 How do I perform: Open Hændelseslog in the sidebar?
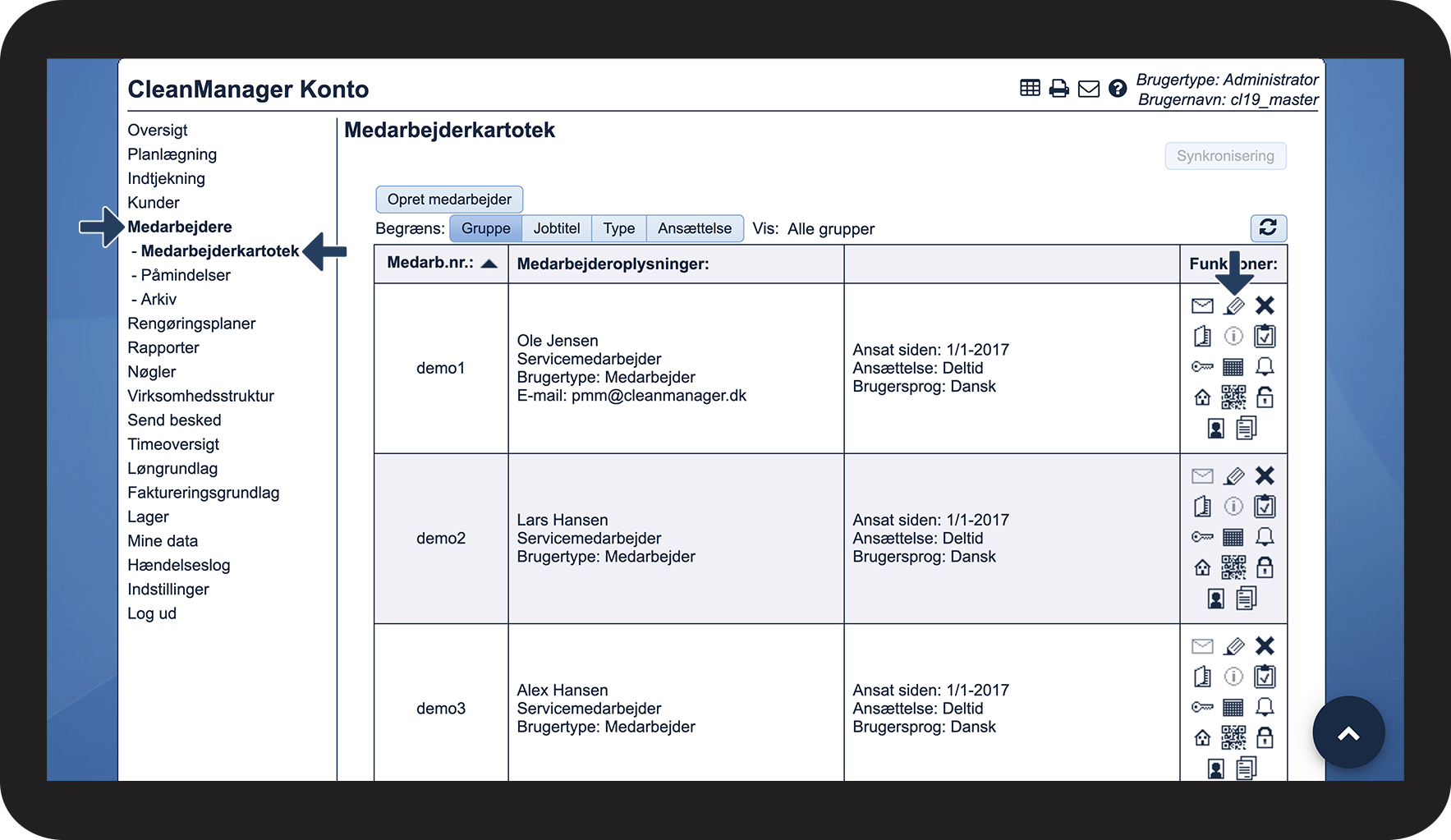tap(179, 565)
